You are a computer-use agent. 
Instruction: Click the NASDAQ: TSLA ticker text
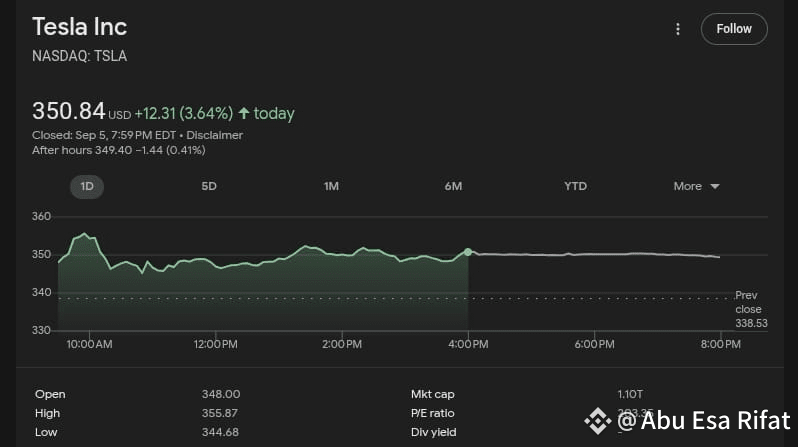click(x=79, y=56)
